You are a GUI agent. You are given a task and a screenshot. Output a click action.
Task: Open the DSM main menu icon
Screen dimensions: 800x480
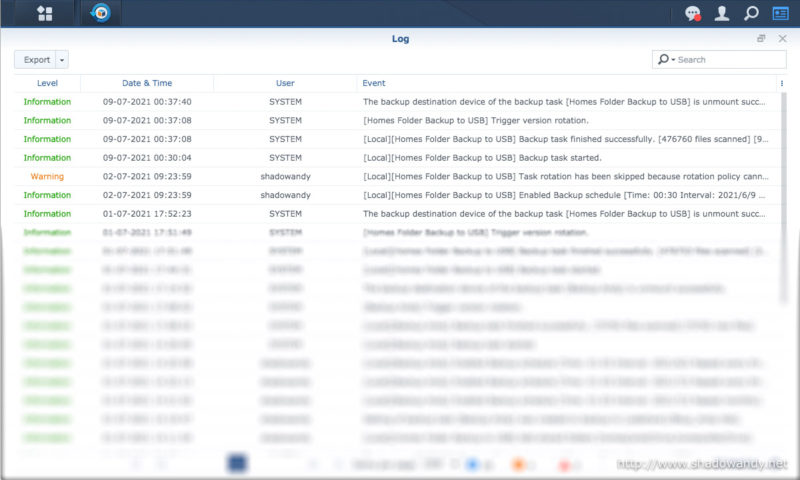coord(45,13)
